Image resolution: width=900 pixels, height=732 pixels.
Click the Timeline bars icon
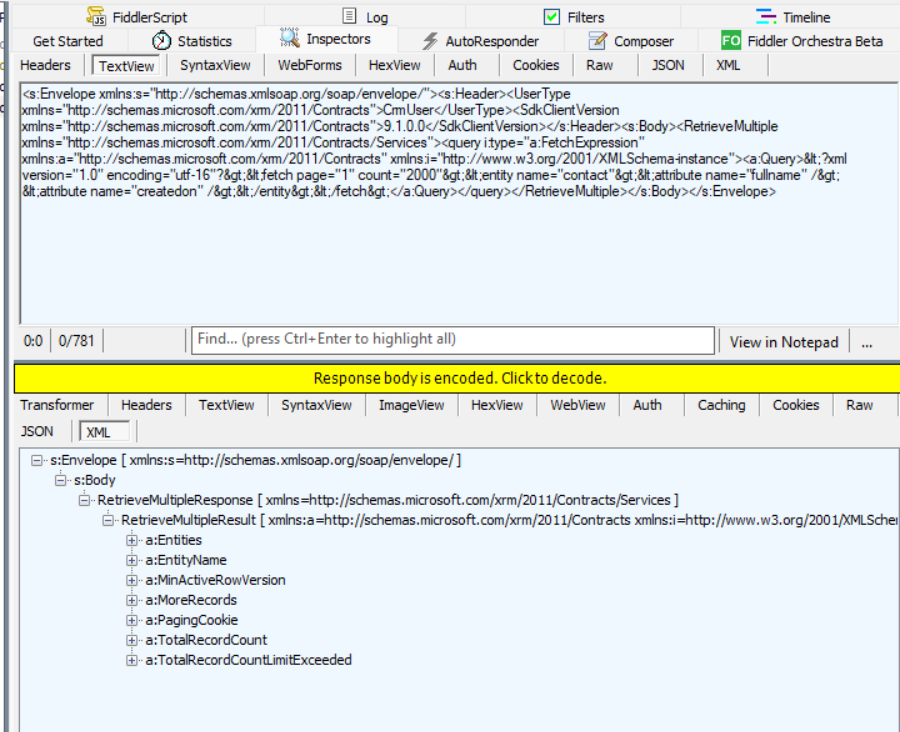coord(766,17)
